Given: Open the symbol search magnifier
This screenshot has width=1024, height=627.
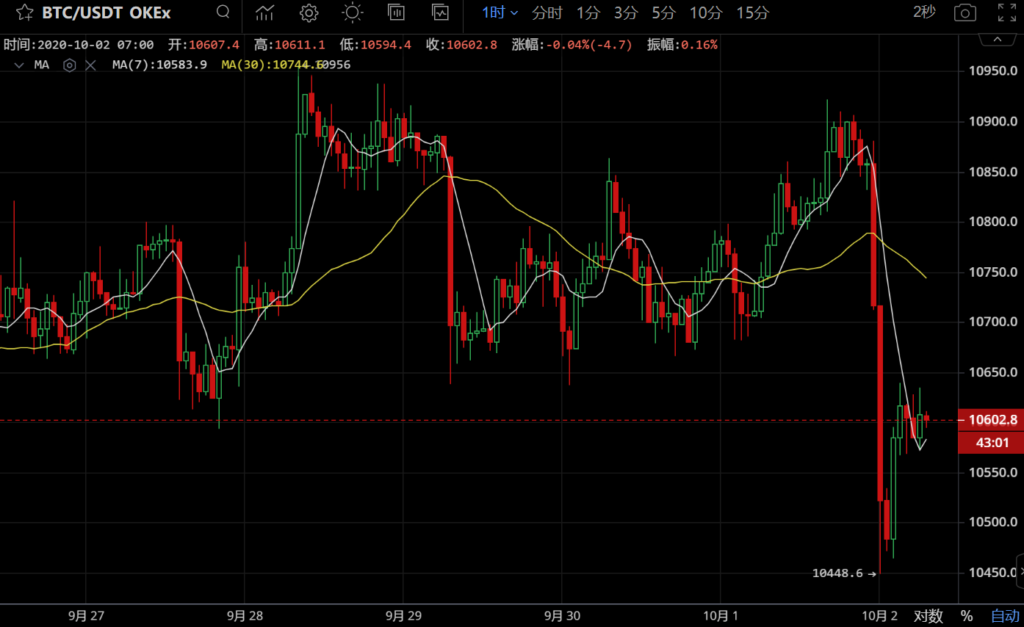Looking at the screenshot, I should 223,12.
